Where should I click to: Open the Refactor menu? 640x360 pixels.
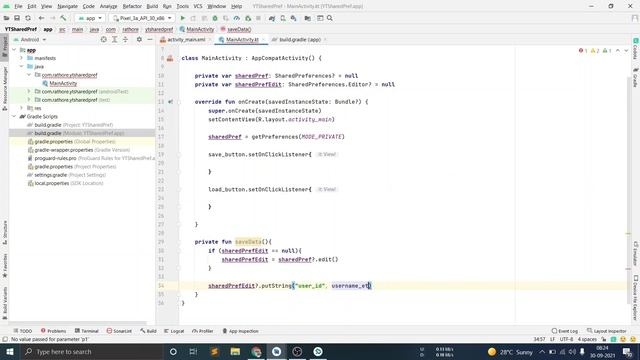click(x=132, y=6)
